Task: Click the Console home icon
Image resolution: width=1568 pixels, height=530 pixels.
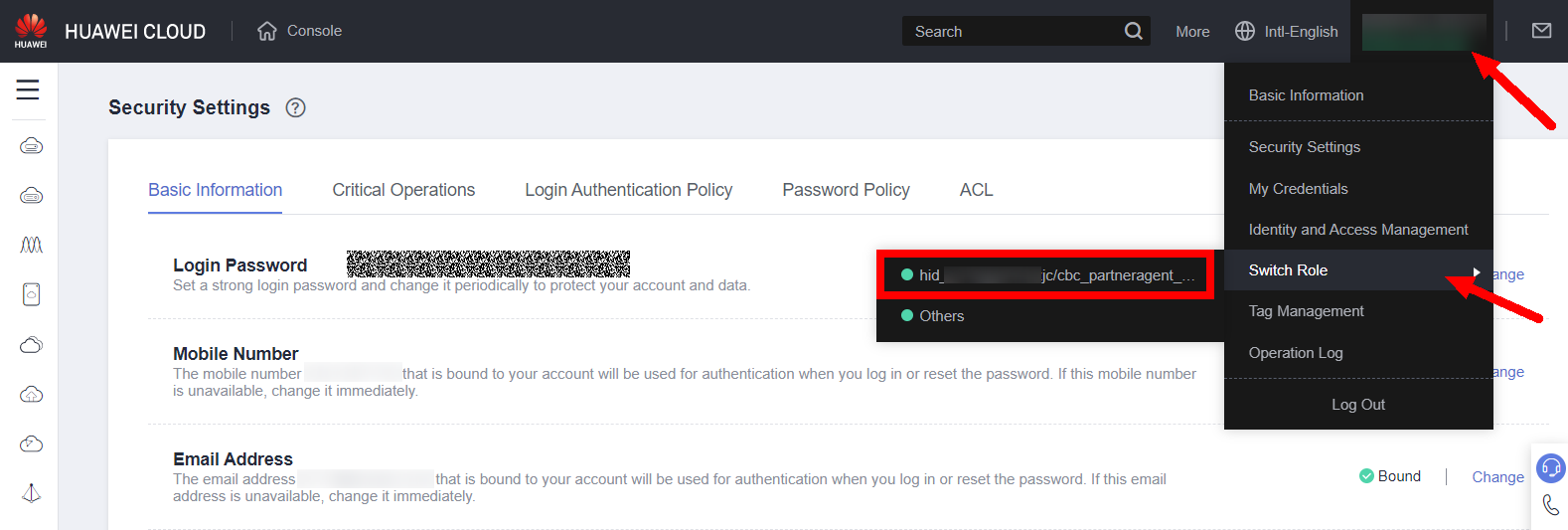Action: [x=266, y=31]
